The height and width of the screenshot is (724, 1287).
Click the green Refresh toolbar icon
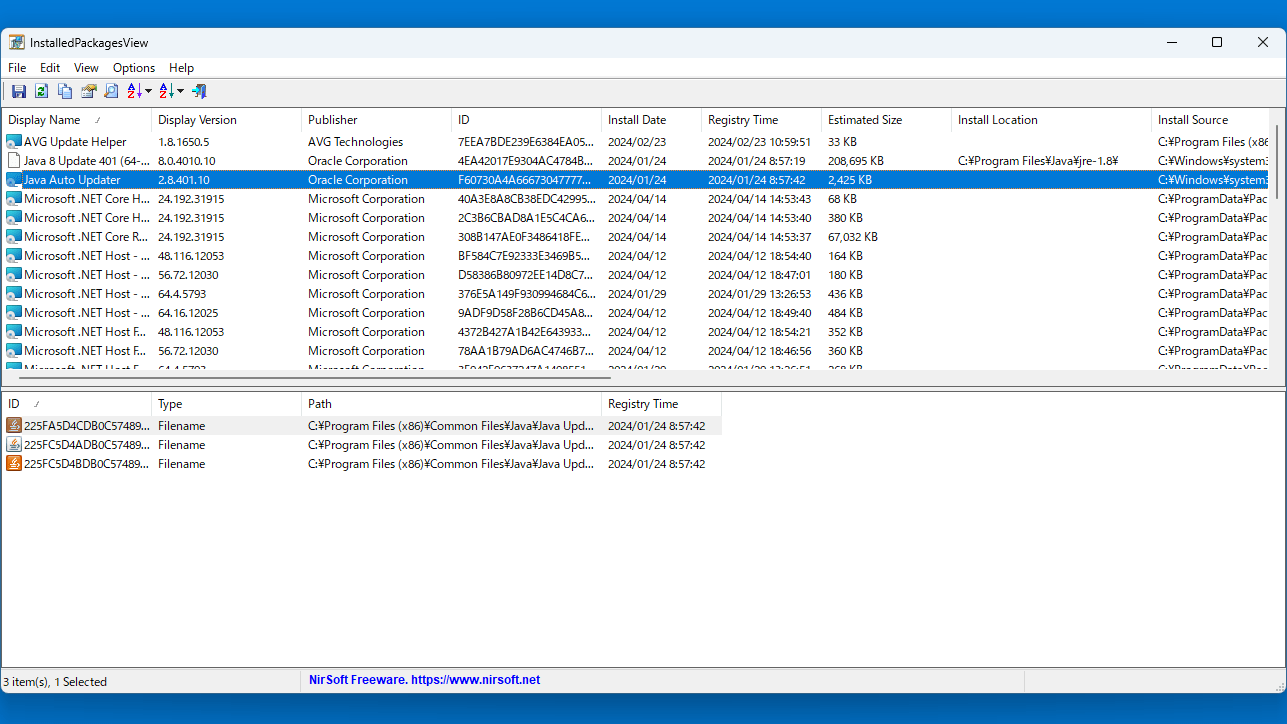[x=41, y=91]
